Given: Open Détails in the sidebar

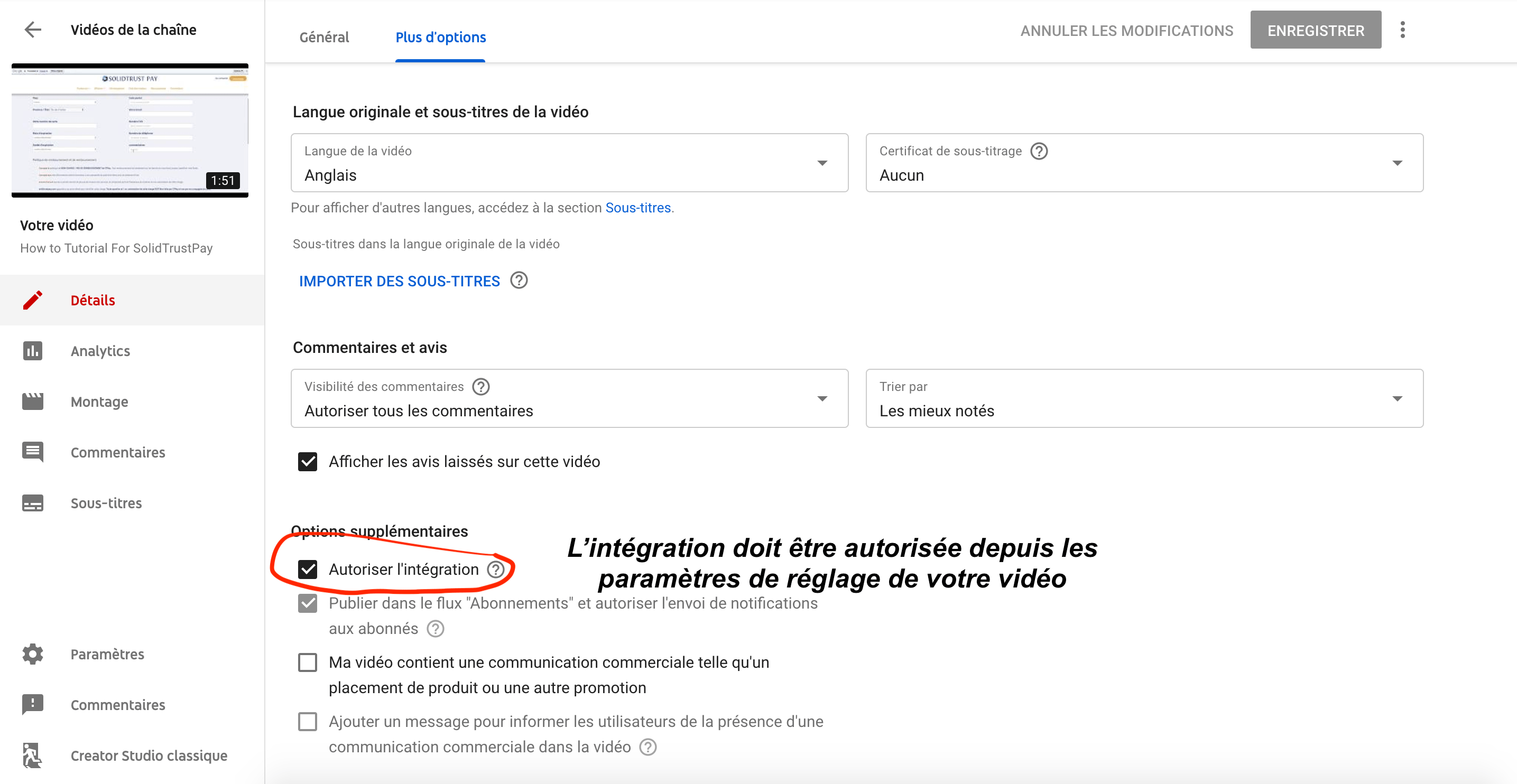Looking at the screenshot, I should tap(132, 300).
